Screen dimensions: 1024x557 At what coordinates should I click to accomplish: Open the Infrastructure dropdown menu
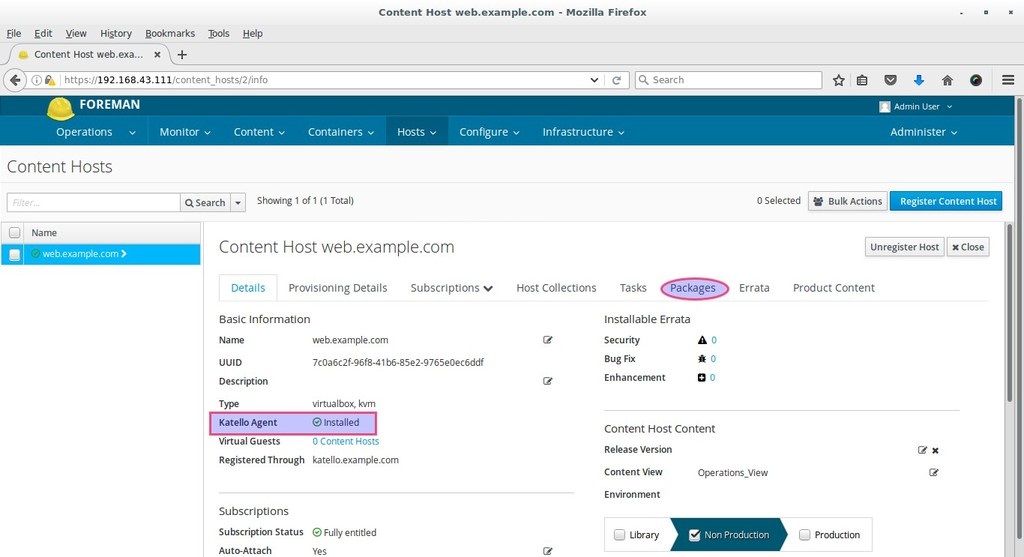(583, 132)
